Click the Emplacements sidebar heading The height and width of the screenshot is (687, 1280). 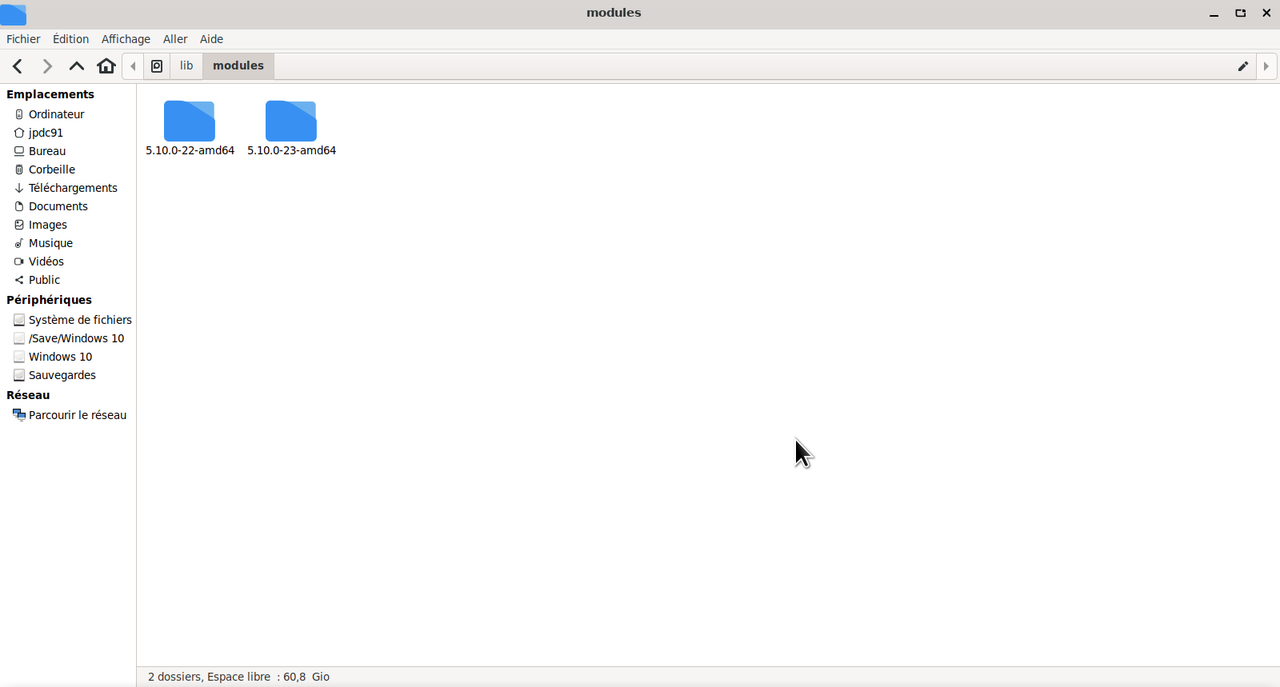pyautogui.click(x=50, y=94)
